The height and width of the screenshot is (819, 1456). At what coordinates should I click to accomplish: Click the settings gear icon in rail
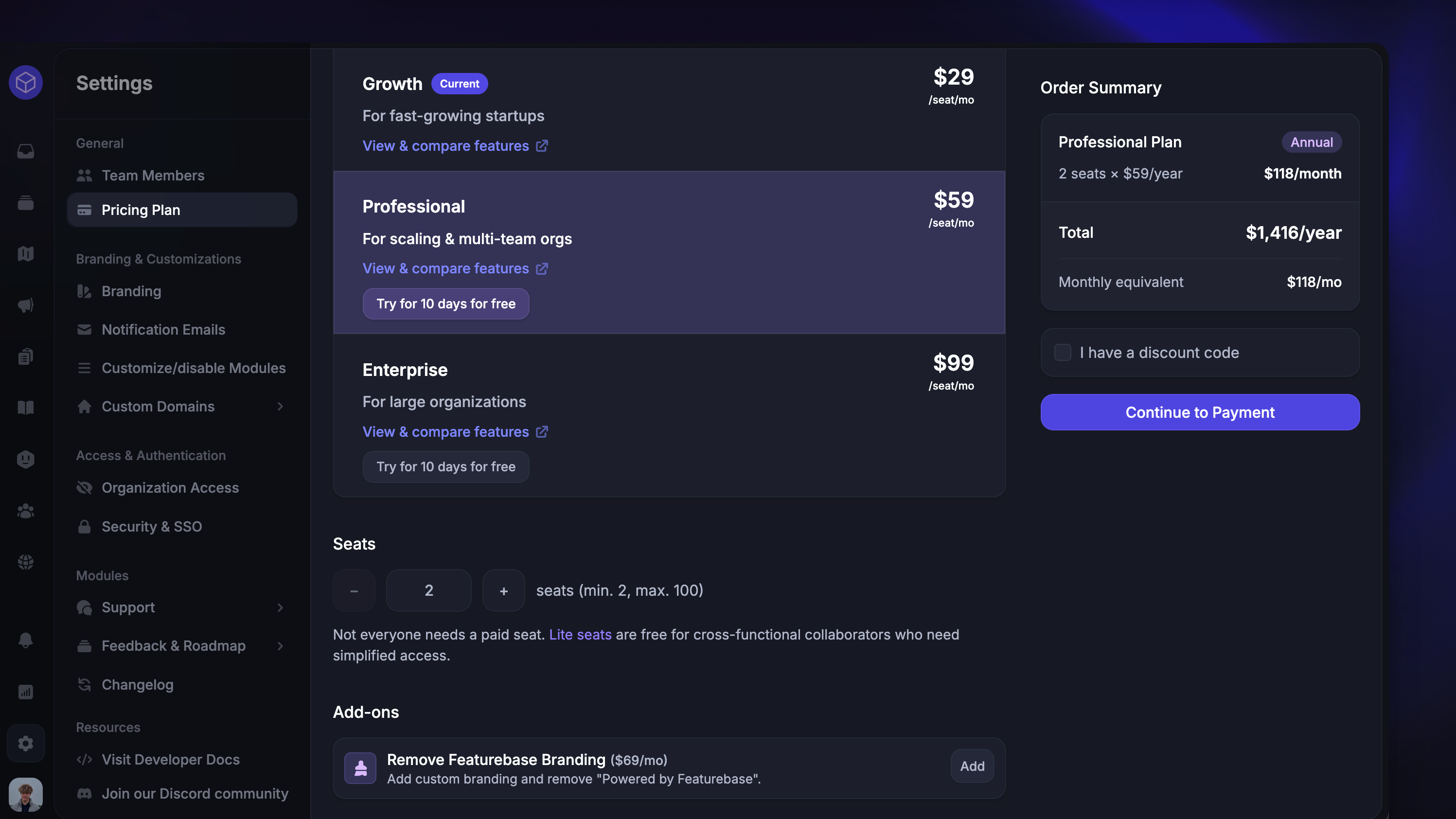coord(25,743)
